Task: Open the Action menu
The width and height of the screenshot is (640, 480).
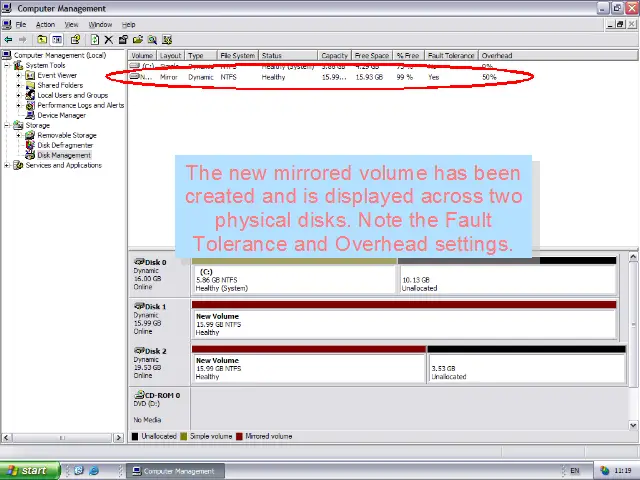Action: coord(45,24)
